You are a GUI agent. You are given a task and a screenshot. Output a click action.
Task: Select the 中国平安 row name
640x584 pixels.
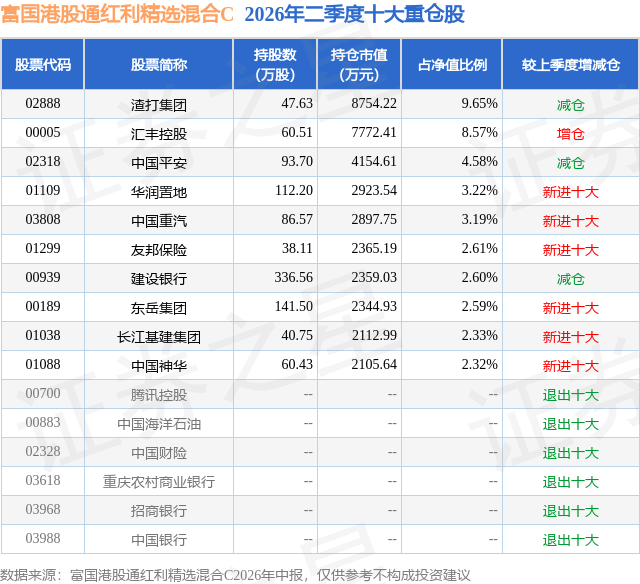(x=159, y=162)
